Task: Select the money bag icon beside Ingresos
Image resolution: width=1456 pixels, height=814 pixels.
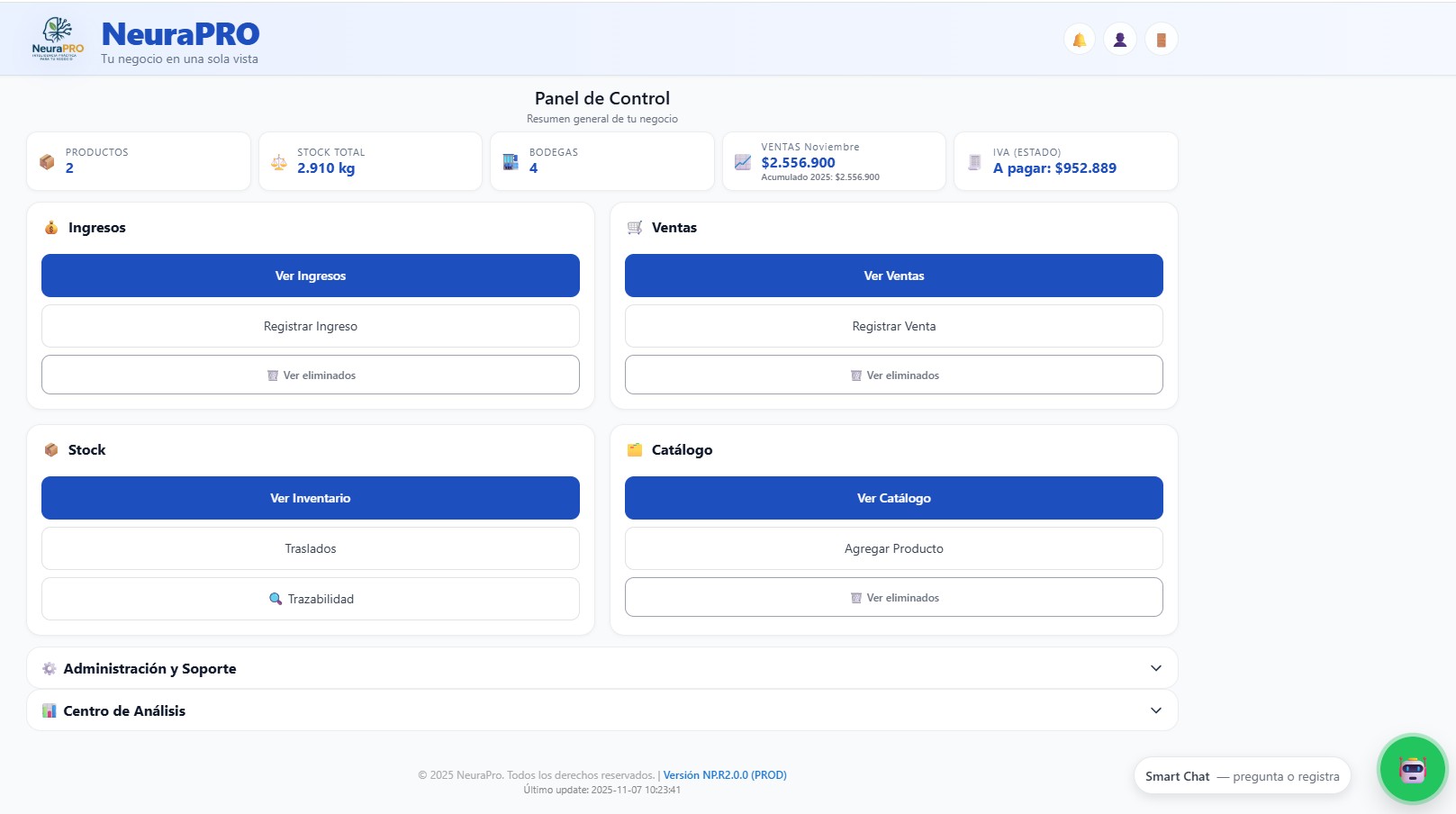Action: tap(50, 227)
